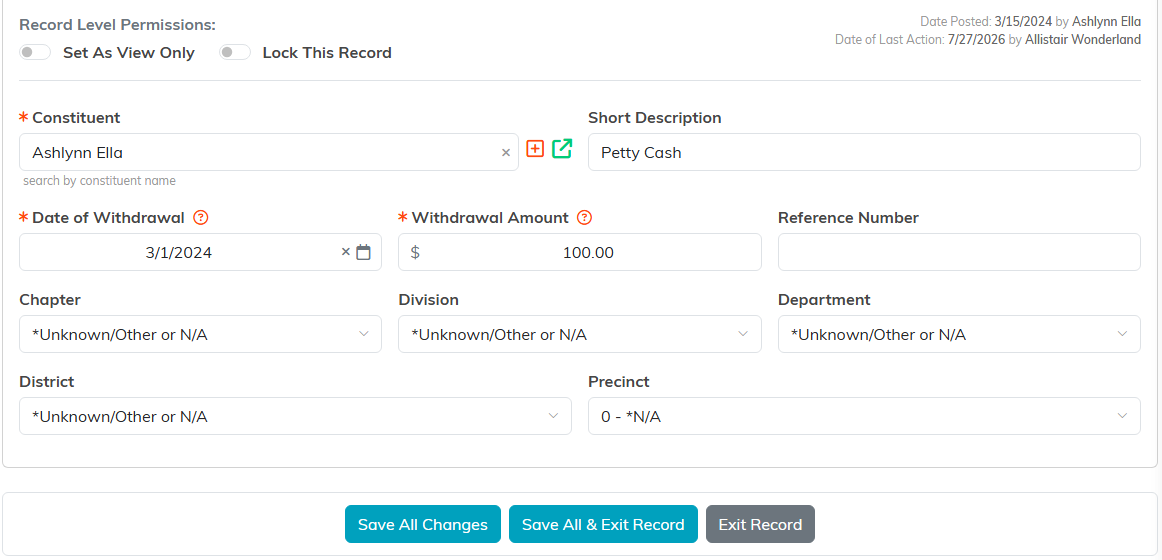
Task: Clear the Ashlynn Ella constituent selection
Action: coord(506,153)
